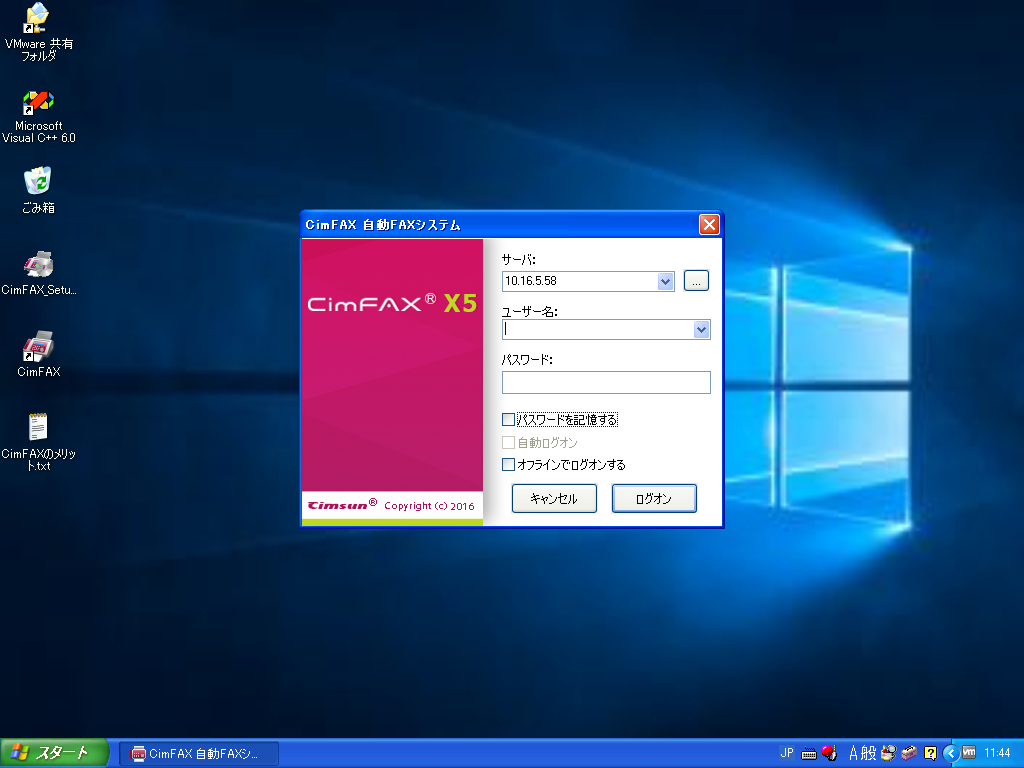This screenshot has height=768, width=1024.
Task: Expand the ユーザー名 dropdown arrow
Action: coord(701,330)
